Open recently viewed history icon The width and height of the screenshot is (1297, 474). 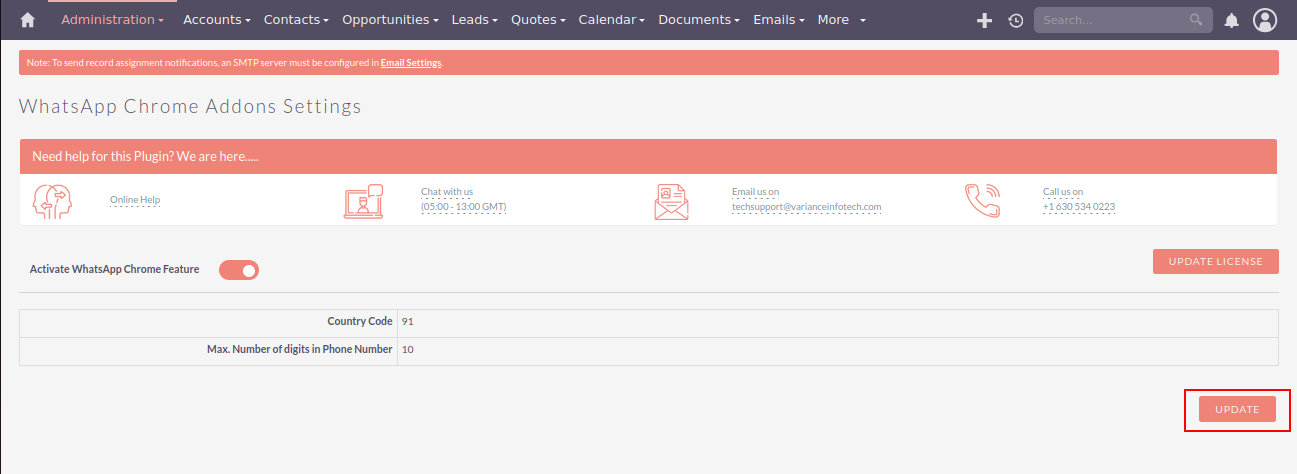1016,20
